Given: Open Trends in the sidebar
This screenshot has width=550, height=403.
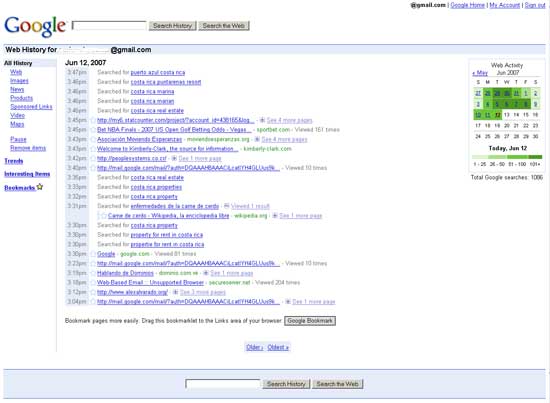Looking at the screenshot, I should [14, 161].
